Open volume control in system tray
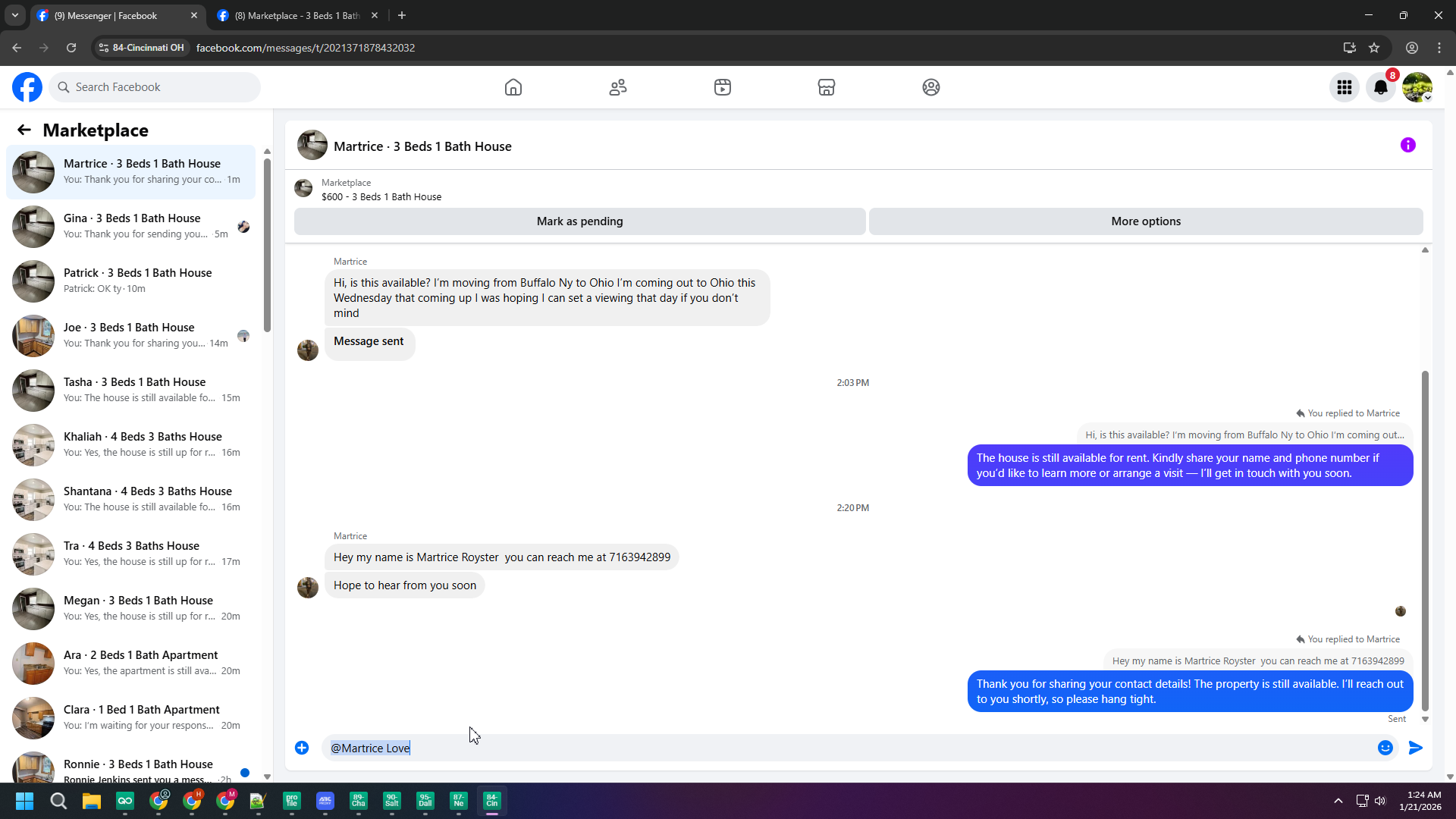The image size is (1456, 819). coord(1380,801)
